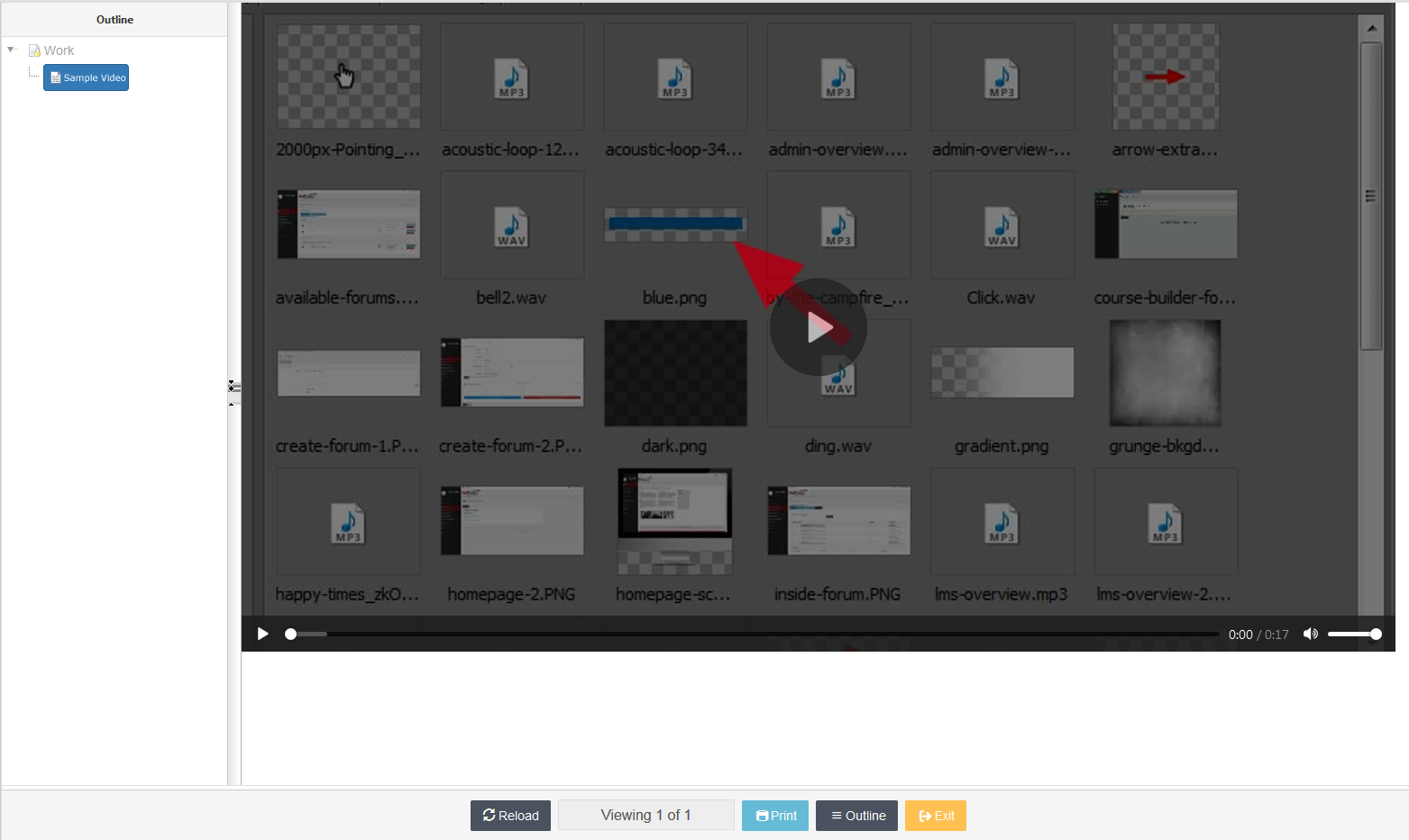Mute the video with speaker icon

click(x=1311, y=634)
